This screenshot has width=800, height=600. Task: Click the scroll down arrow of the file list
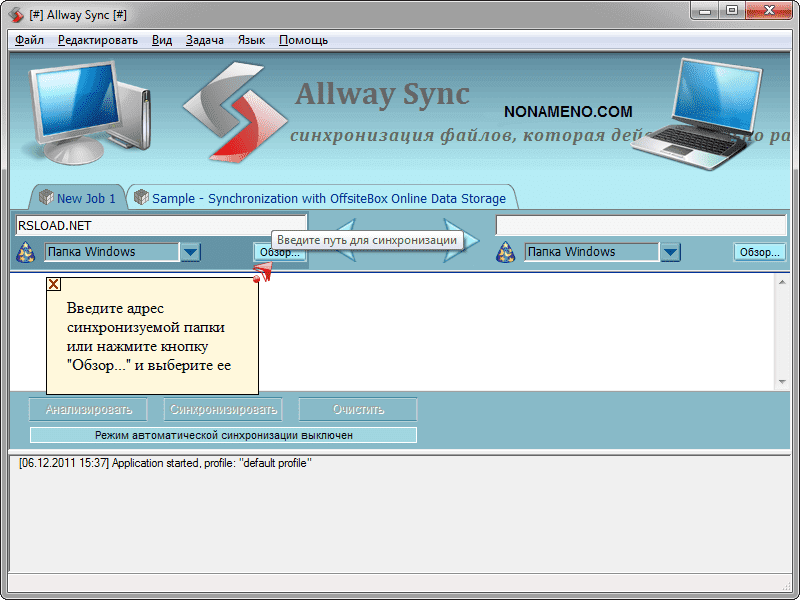click(x=782, y=383)
